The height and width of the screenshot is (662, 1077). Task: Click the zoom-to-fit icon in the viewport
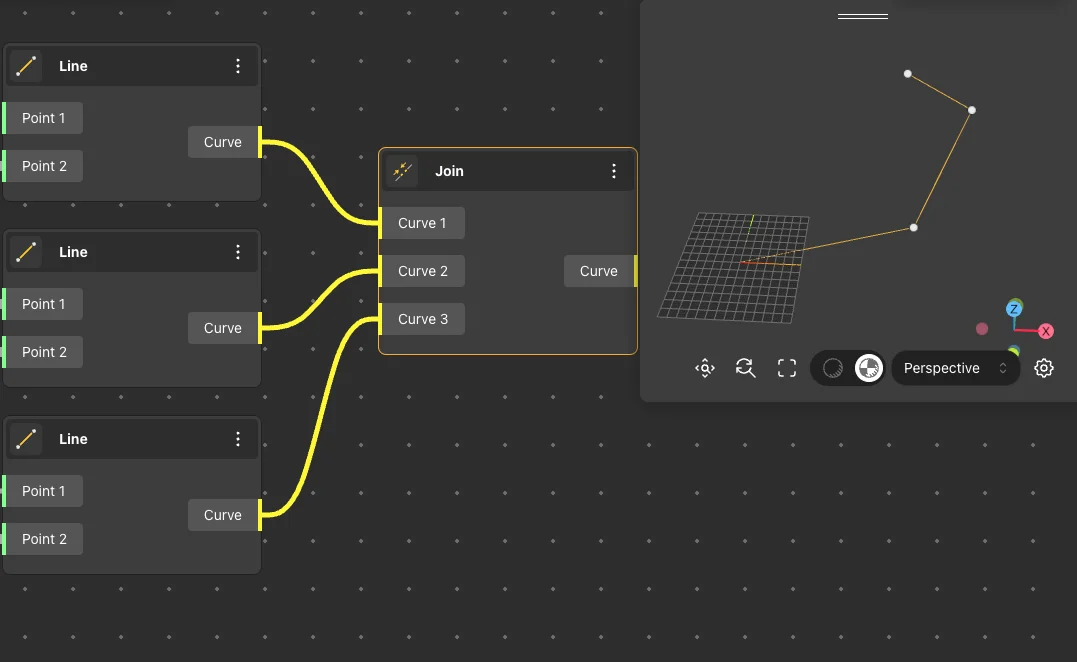coord(705,368)
